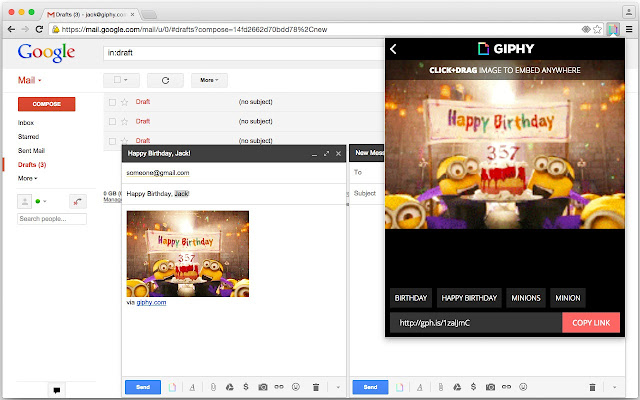Image resolution: width=640 pixels, height=400 pixels.
Task: Insert emoticon in New Message compose window
Action: tap(523, 387)
